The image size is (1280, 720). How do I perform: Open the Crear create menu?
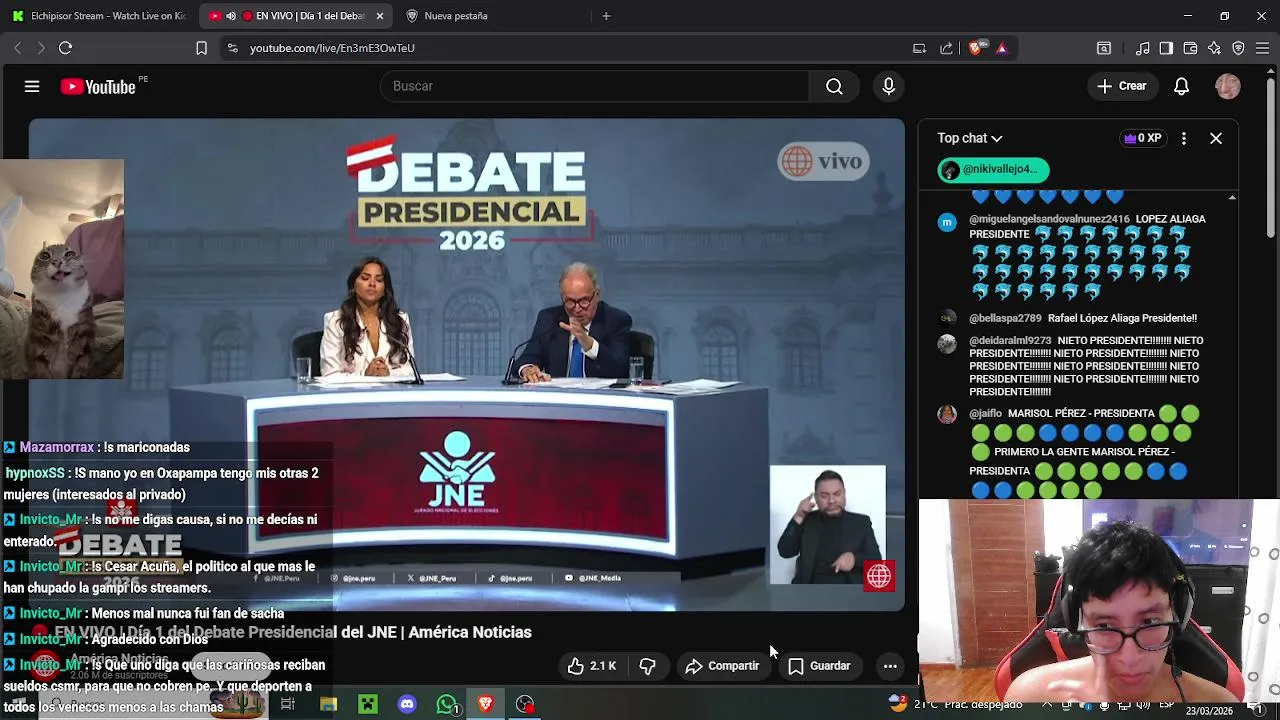click(x=1122, y=86)
